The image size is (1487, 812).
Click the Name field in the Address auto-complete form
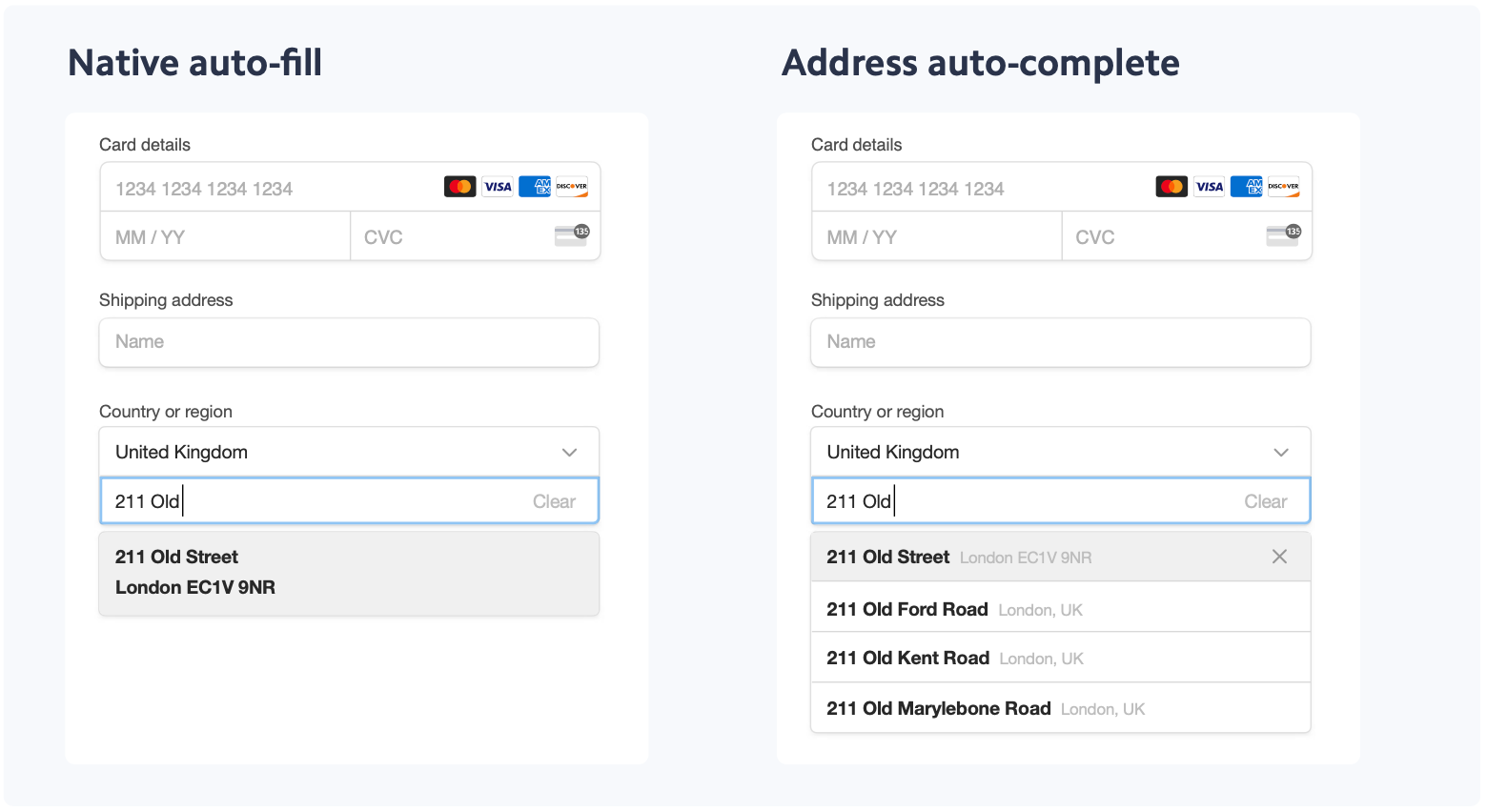pos(1060,342)
